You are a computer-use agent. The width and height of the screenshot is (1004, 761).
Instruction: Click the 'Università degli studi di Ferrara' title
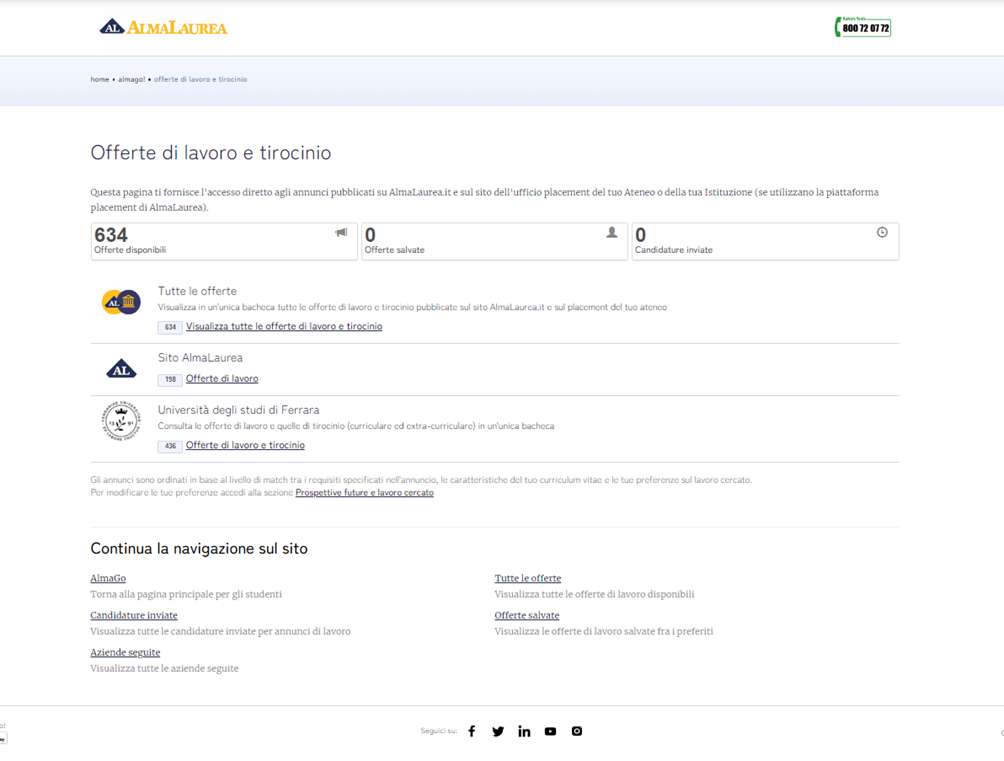239,410
